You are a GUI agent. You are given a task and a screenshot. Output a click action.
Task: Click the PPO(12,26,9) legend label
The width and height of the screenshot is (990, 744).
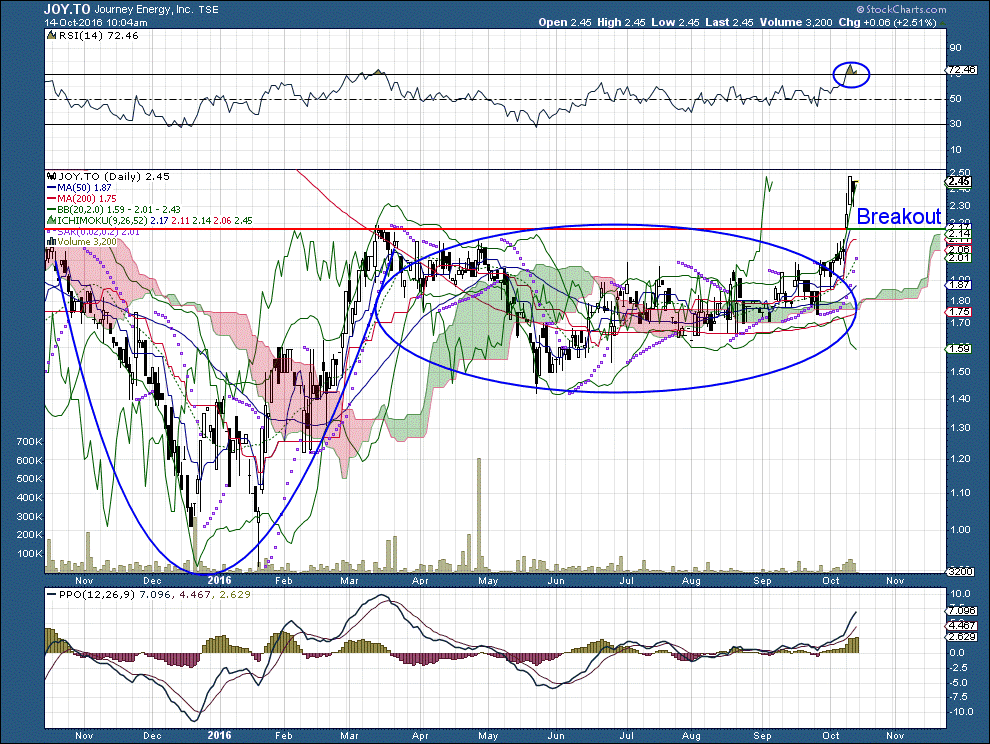click(x=96, y=595)
